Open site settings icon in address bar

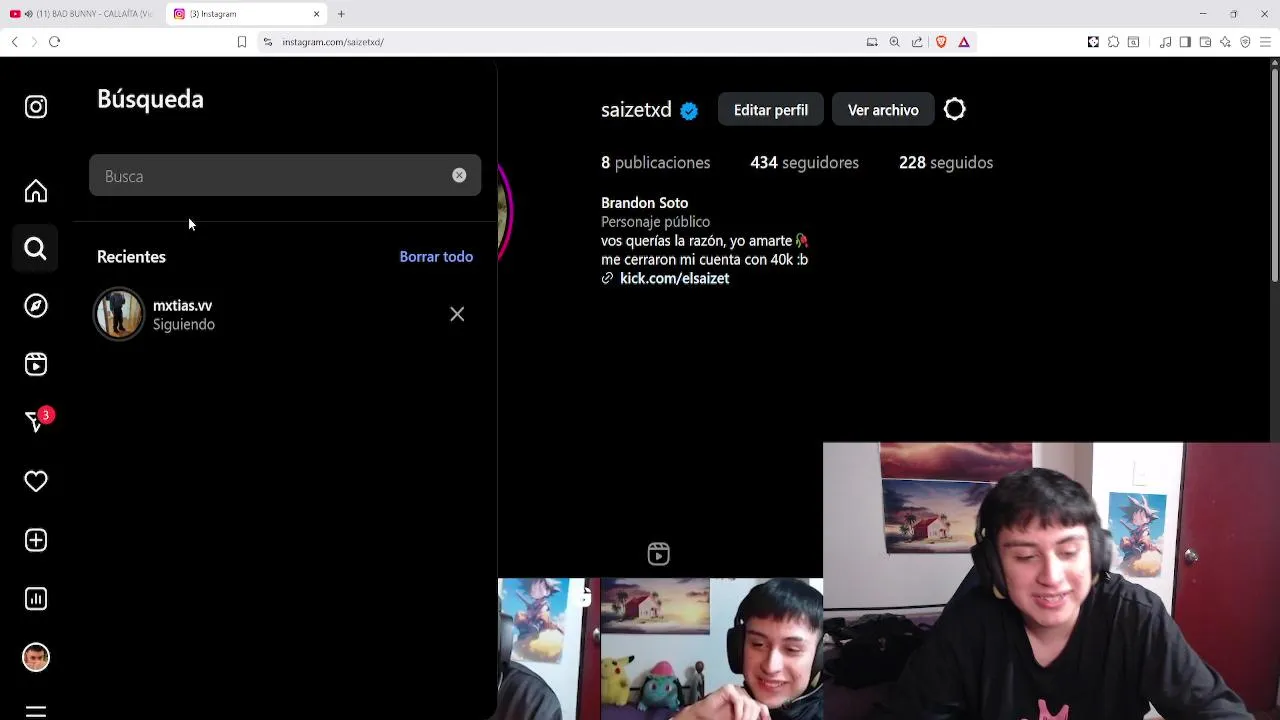268,42
